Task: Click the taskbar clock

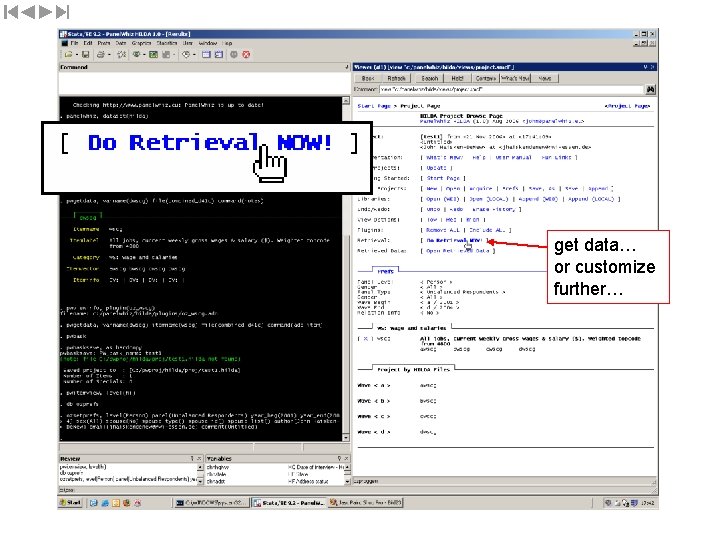Action: pos(647,503)
